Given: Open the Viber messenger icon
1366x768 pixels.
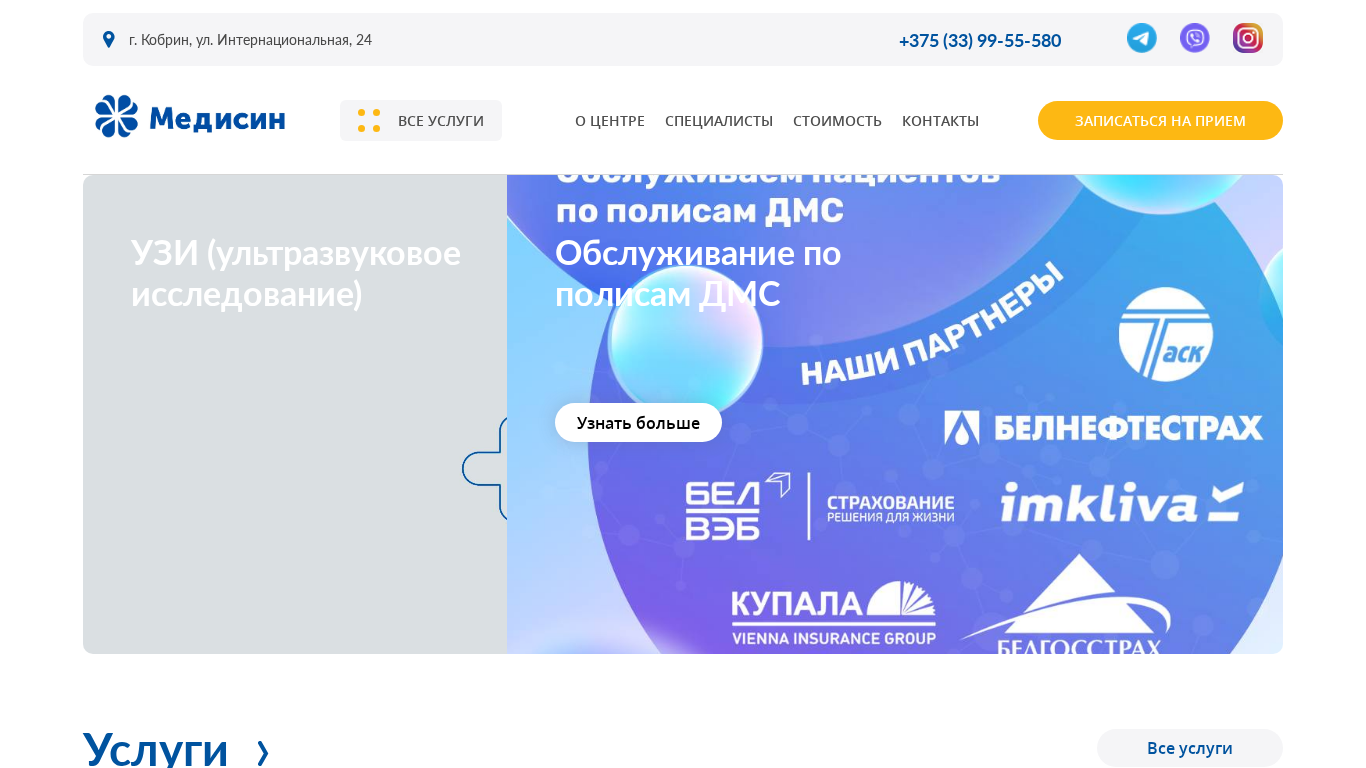Looking at the screenshot, I should coord(1195,38).
